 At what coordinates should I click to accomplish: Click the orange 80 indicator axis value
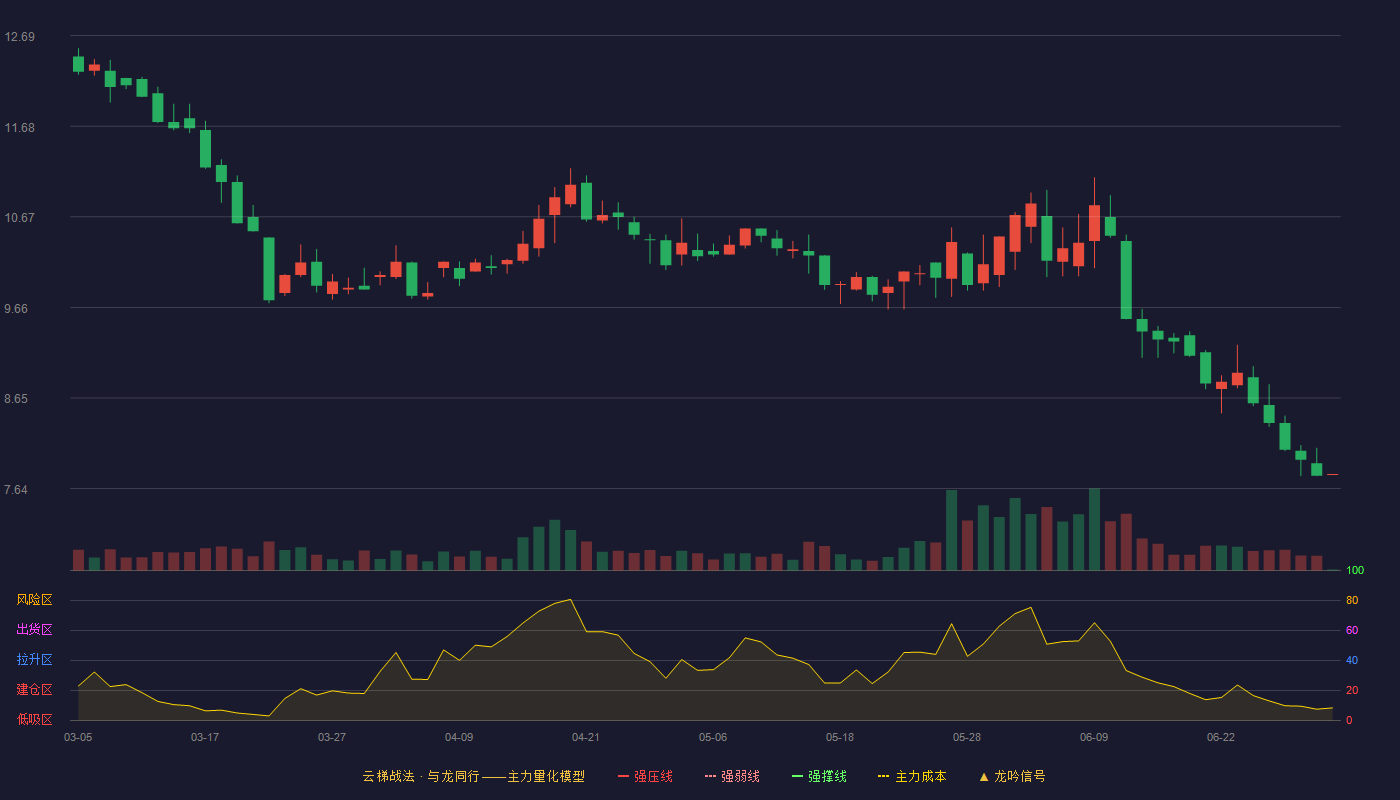pyautogui.click(x=1352, y=600)
